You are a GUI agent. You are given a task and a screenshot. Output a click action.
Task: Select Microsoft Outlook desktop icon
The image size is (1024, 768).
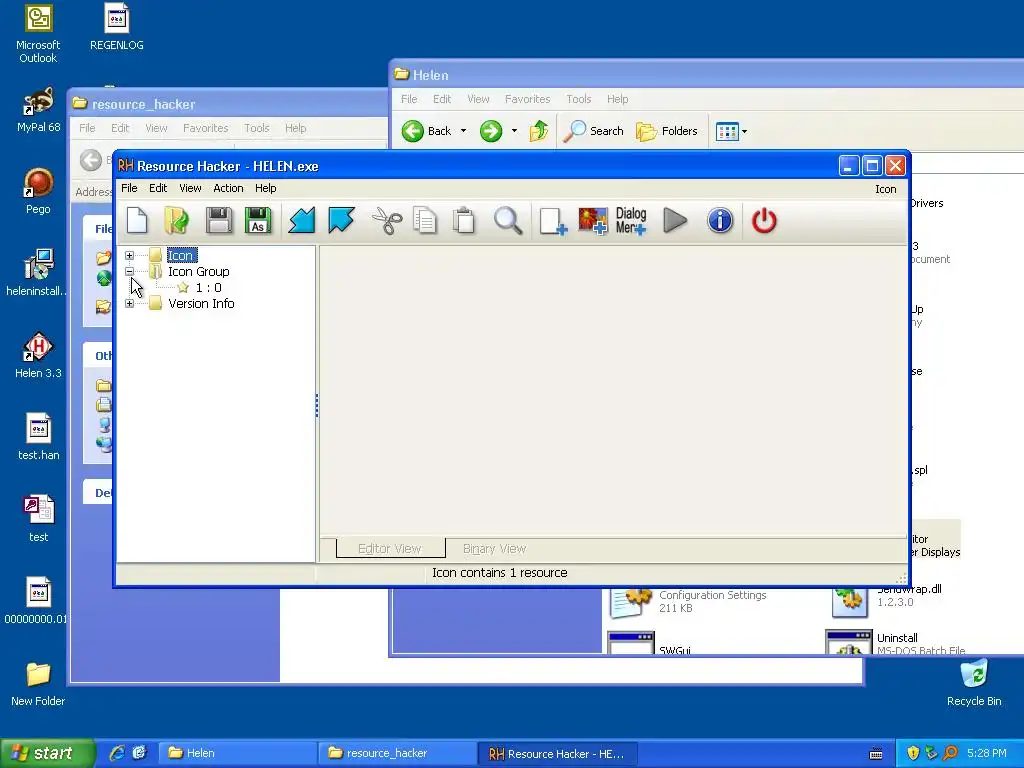tap(38, 34)
